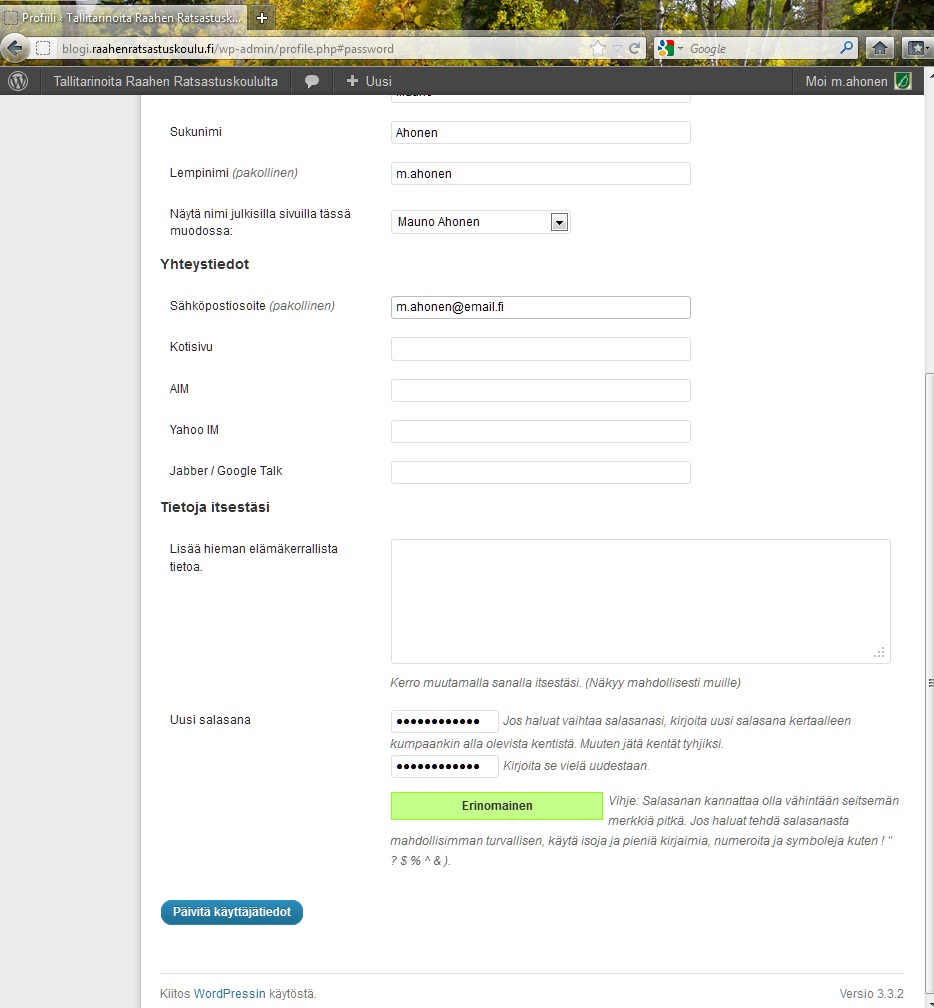Expand the display name dropdown Mauno Ahonen
Screen dimensions: 934x1008
[x=560, y=222]
